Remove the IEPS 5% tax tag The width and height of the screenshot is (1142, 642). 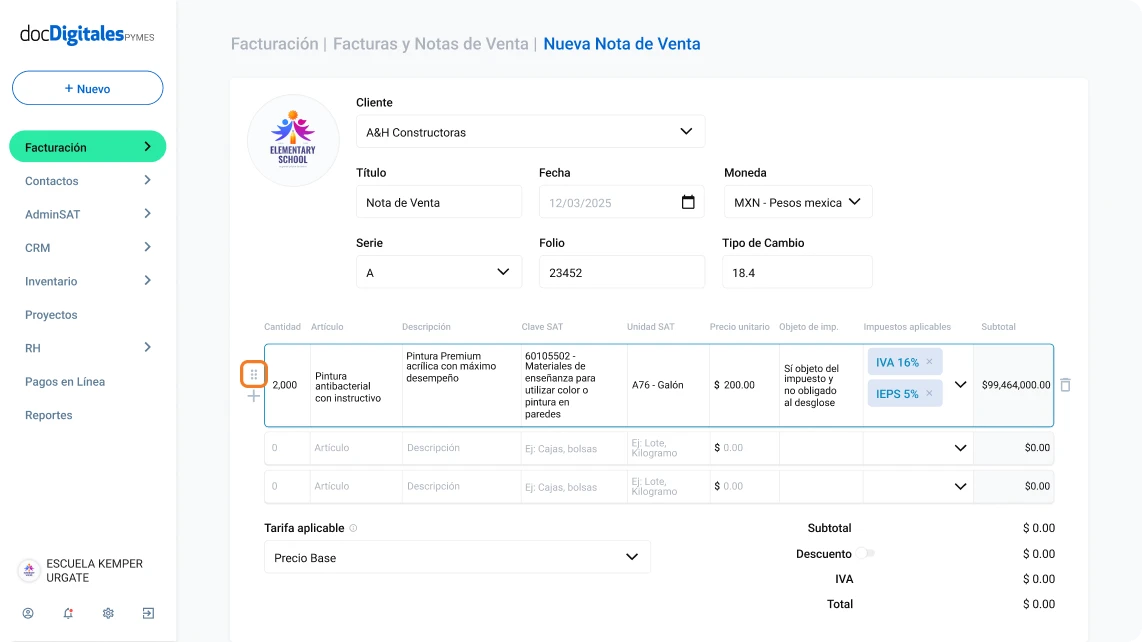pyautogui.click(x=929, y=394)
